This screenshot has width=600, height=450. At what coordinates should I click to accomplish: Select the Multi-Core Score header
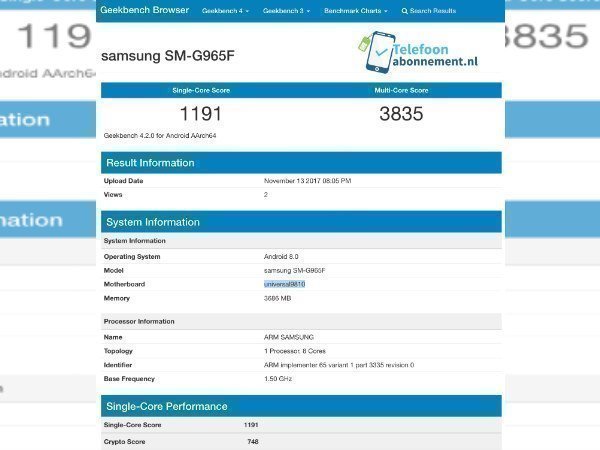pyautogui.click(x=401, y=90)
